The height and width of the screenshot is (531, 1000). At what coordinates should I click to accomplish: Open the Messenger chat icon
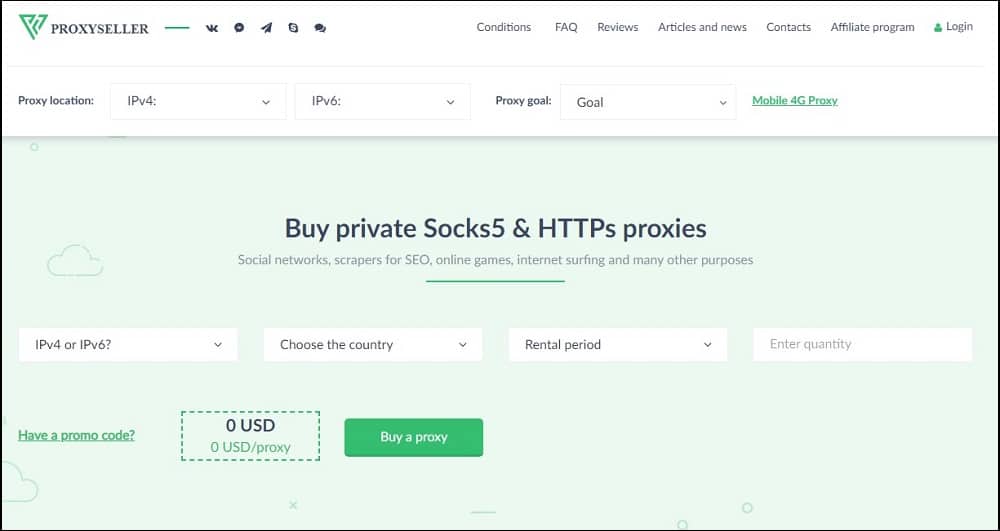(239, 28)
